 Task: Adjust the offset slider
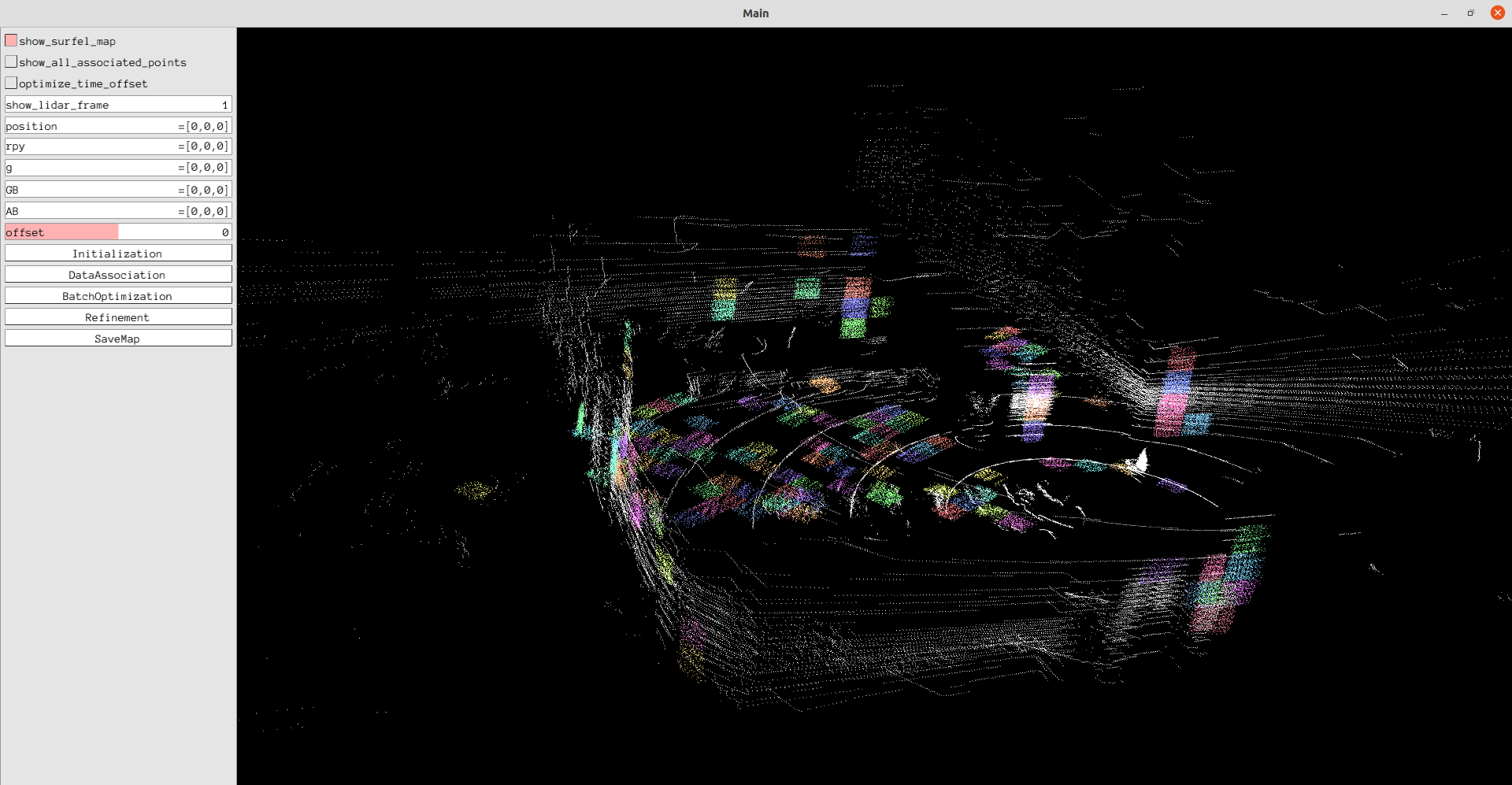118,232
